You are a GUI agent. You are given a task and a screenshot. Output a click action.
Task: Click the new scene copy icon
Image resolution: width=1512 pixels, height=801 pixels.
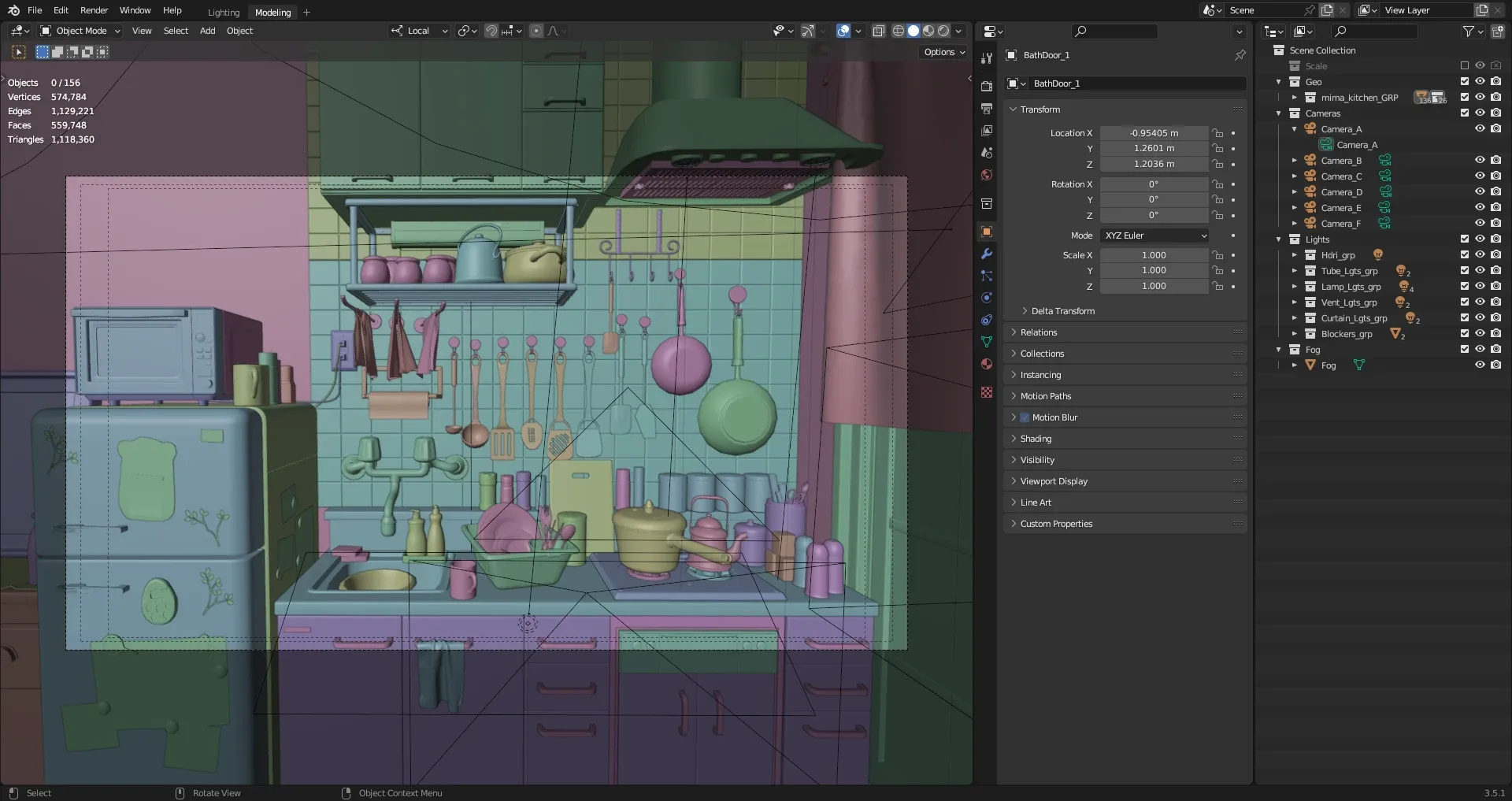pyautogui.click(x=1327, y=10)
